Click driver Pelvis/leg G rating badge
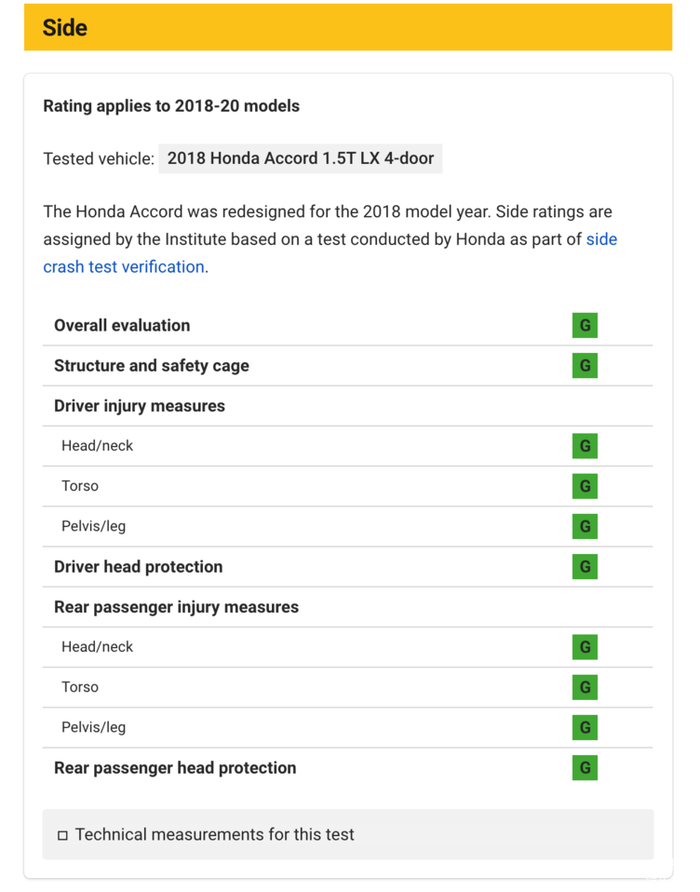Image resolution: width=700 pixels, height=892 pixels. (585, 526)
